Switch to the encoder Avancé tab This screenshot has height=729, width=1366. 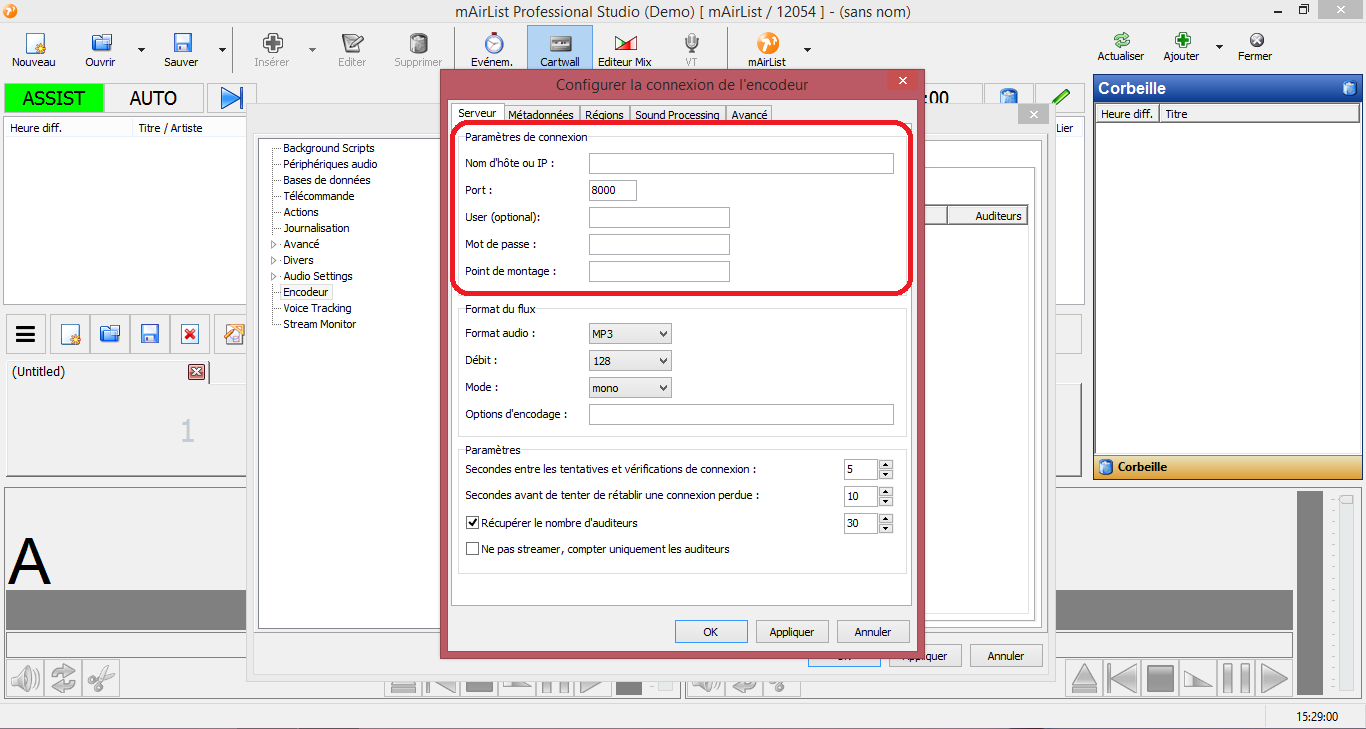[x=750, y=115]
